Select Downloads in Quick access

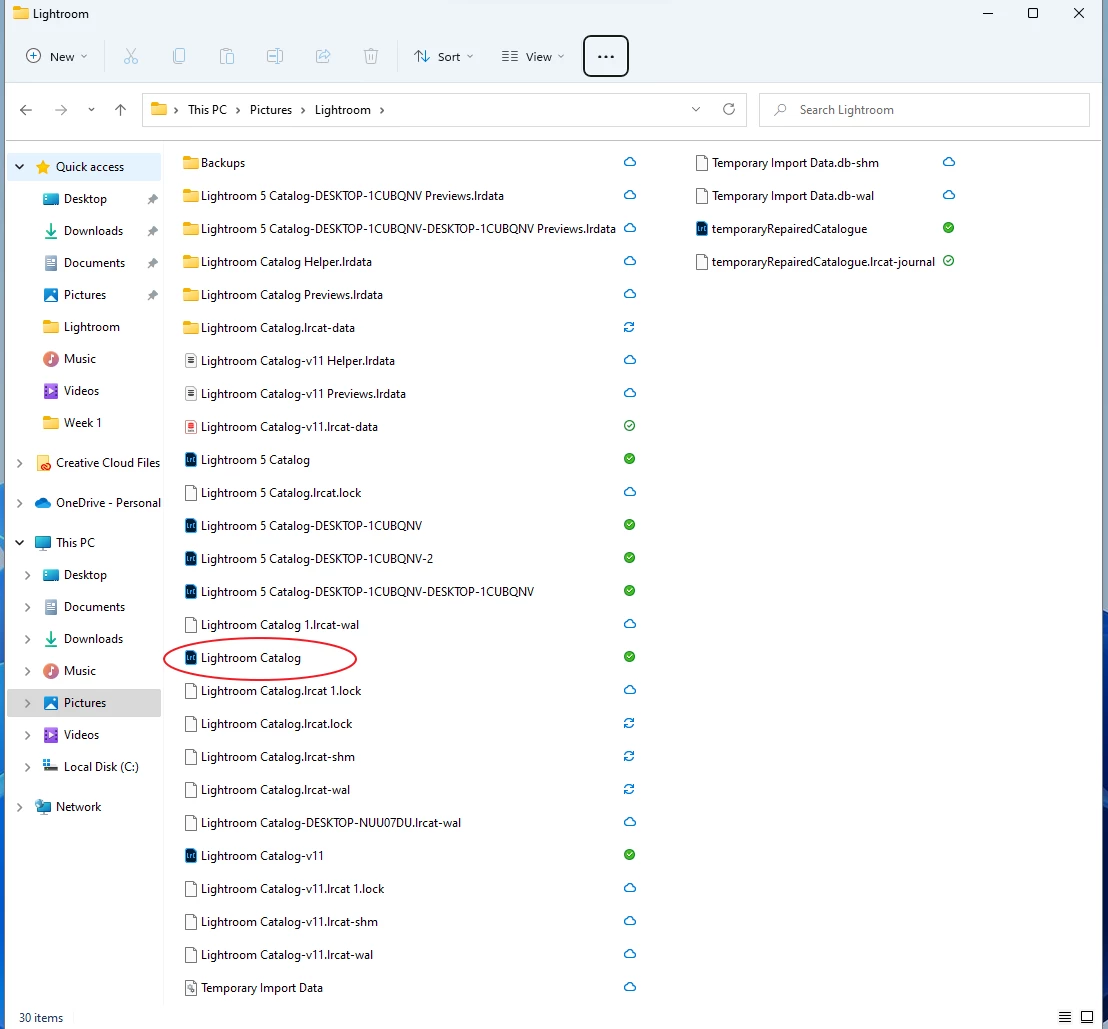[93, 231]
